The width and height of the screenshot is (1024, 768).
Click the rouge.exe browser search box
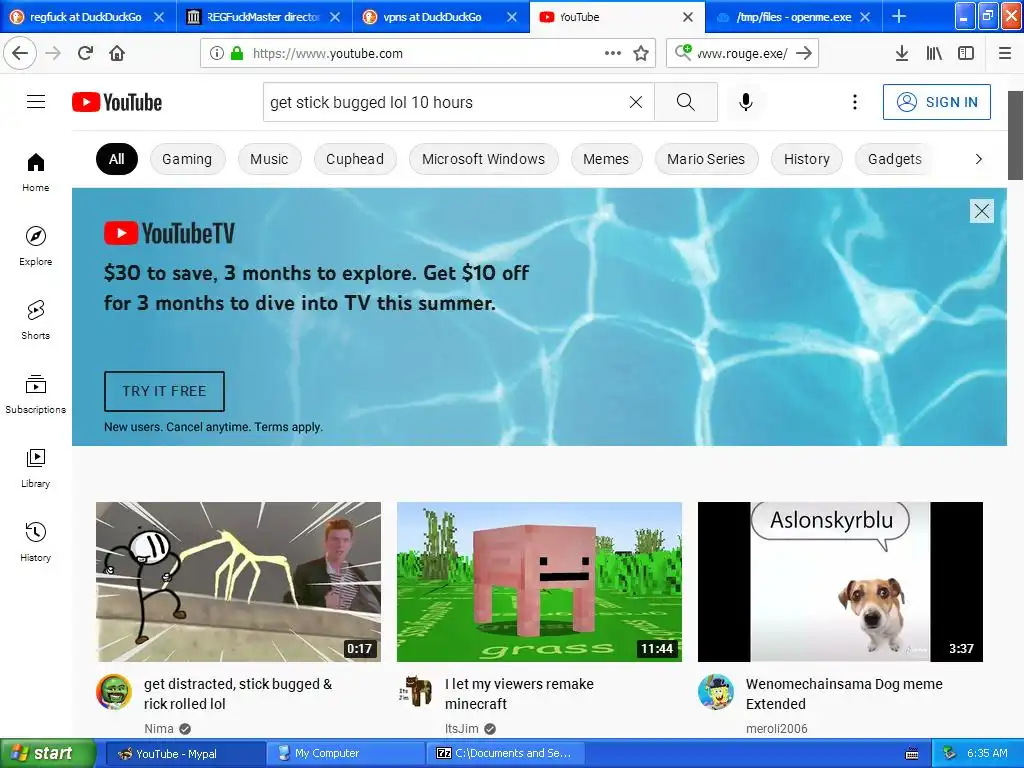[742, 53]
